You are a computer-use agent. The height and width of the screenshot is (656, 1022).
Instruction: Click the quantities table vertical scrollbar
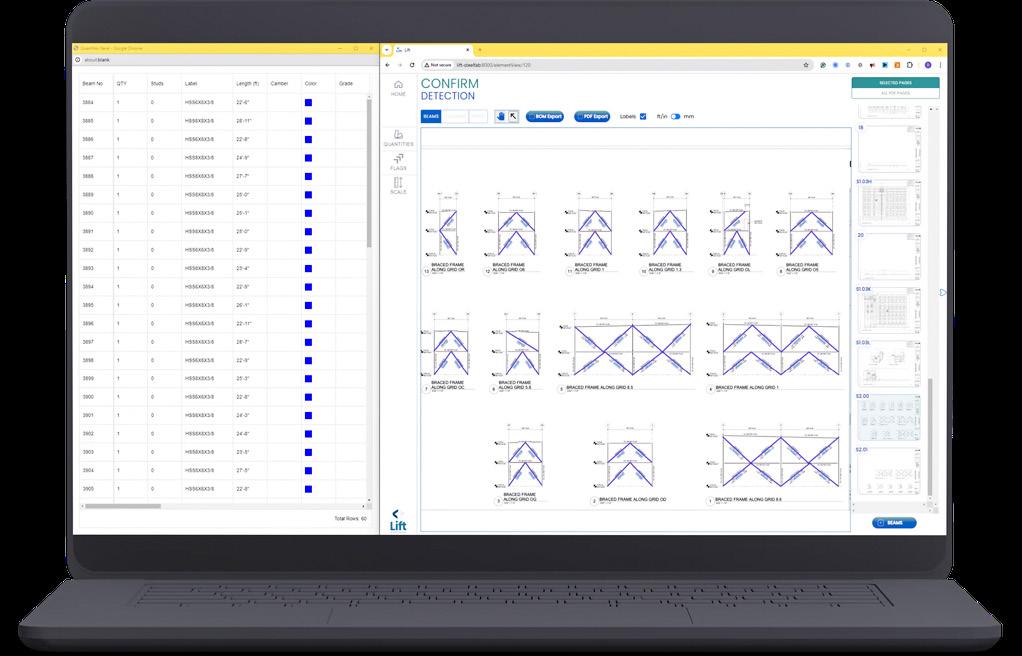(369, 173)
